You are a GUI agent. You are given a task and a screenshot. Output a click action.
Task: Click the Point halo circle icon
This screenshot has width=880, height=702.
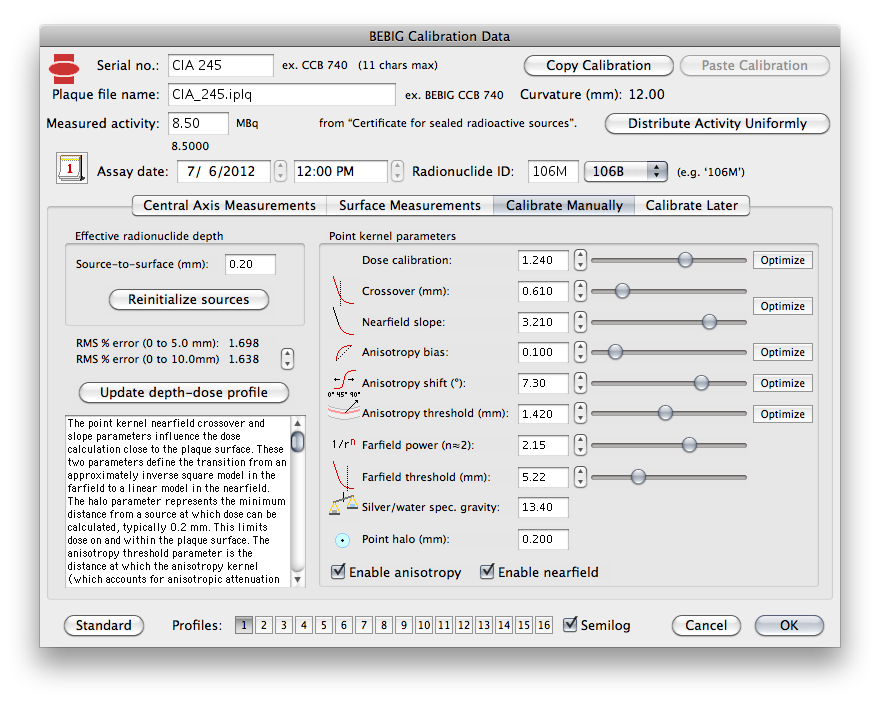(342, 540)
